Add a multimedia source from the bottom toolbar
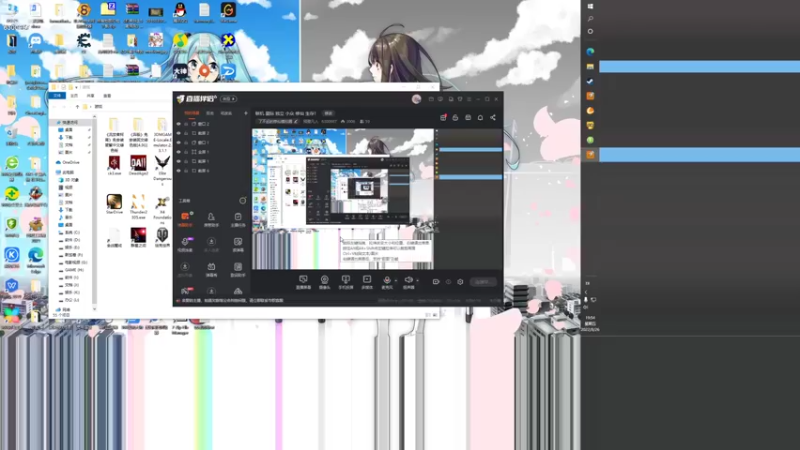This screenshot has height=450, width=800. tap(367, 282)
